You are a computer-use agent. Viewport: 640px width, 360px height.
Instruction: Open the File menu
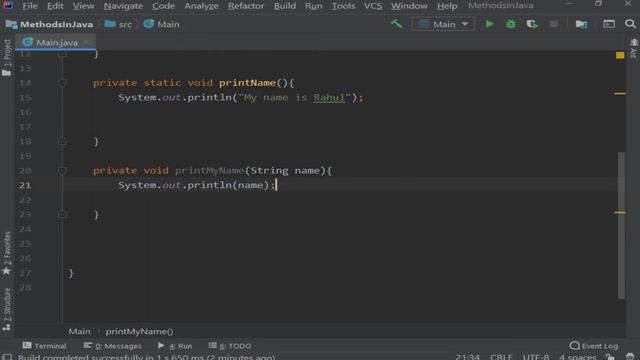pos(30,6)
